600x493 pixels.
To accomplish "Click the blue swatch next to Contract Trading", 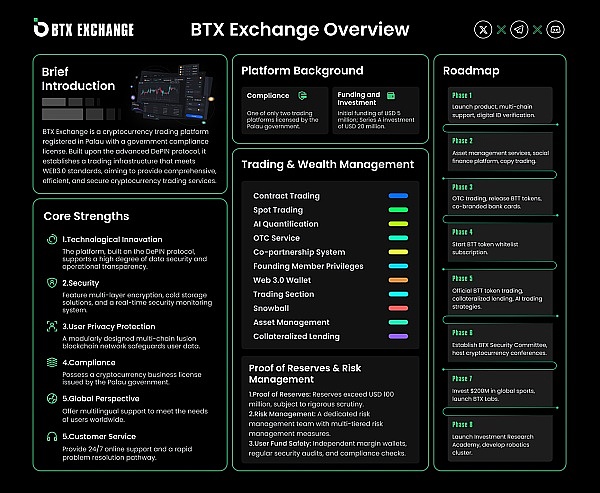I will point(398,196).
